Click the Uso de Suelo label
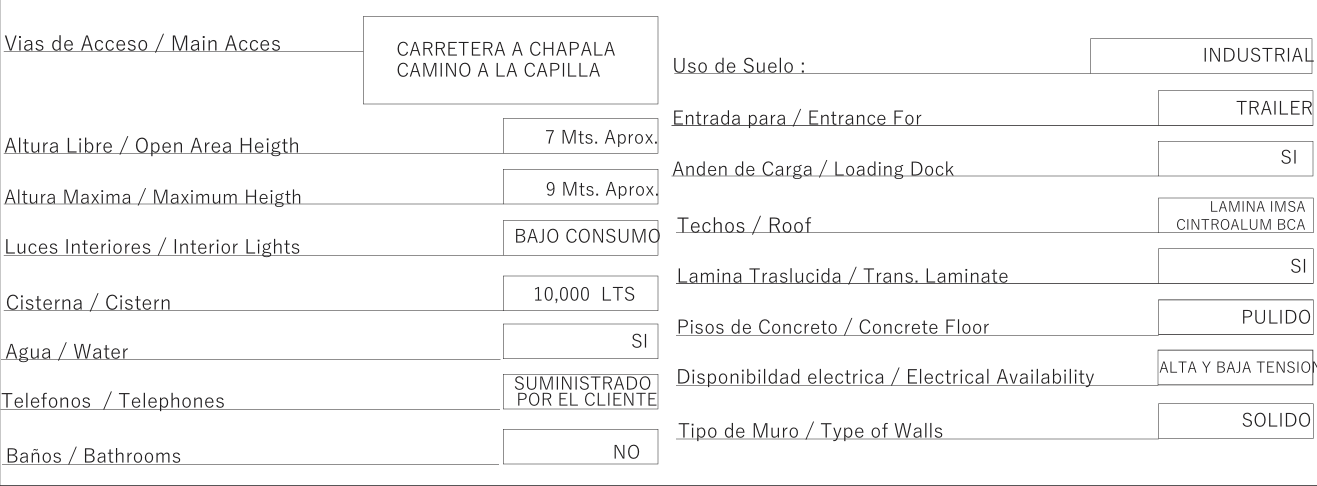The image size is (1317, 486). tap(740, 67)
